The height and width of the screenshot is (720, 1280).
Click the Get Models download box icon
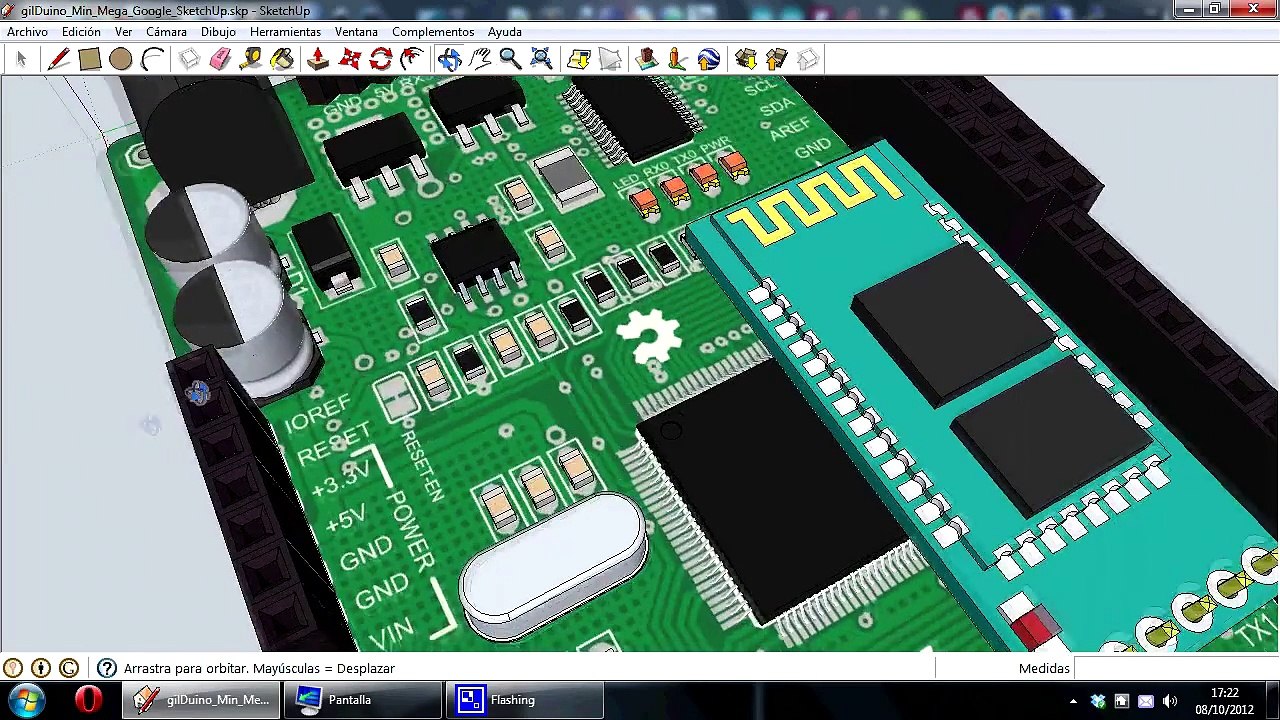(x=745, y=59)
